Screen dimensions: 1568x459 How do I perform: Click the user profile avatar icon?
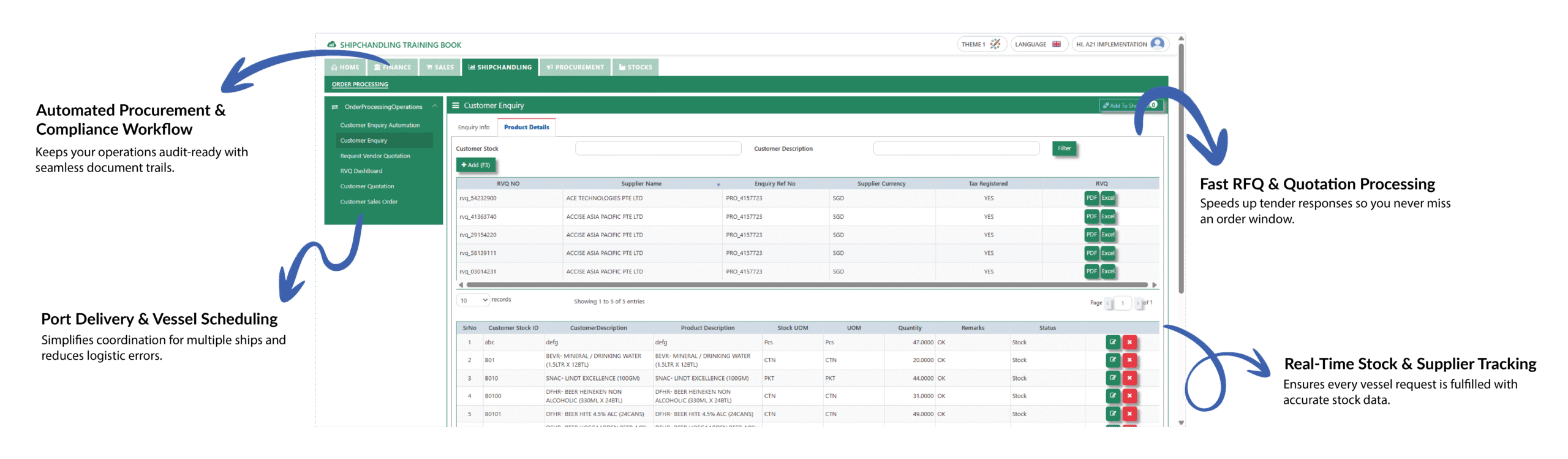pyautogui.click(x=1157, y=44)
